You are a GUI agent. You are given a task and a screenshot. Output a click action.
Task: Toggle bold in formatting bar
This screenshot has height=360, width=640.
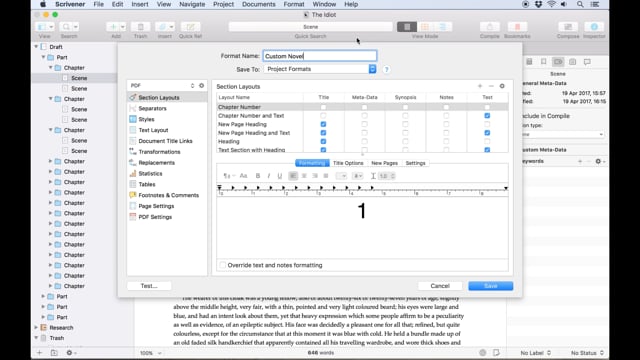click(258, 176)
